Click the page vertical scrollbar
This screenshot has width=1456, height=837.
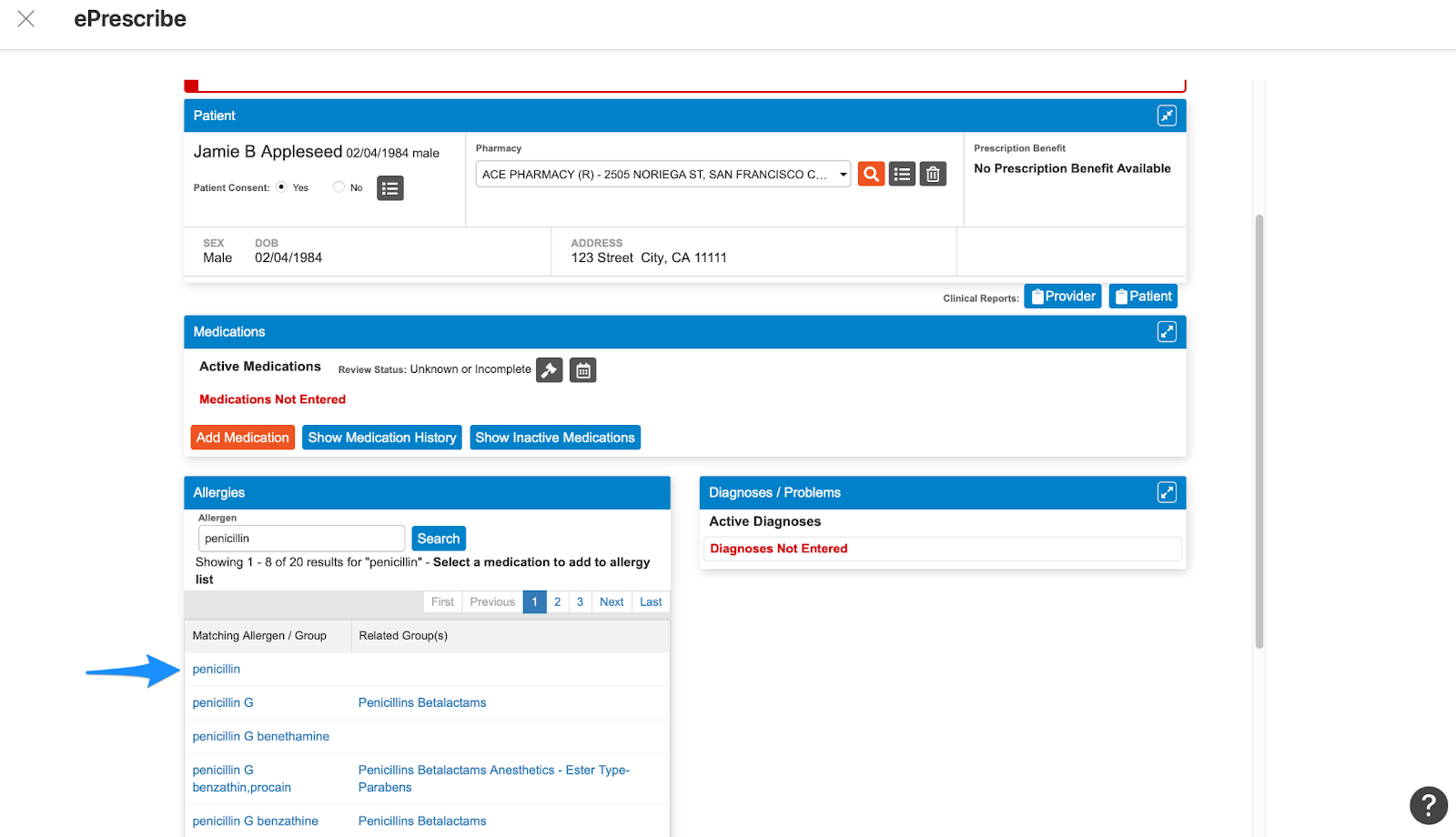click(x=1259, y=431)
